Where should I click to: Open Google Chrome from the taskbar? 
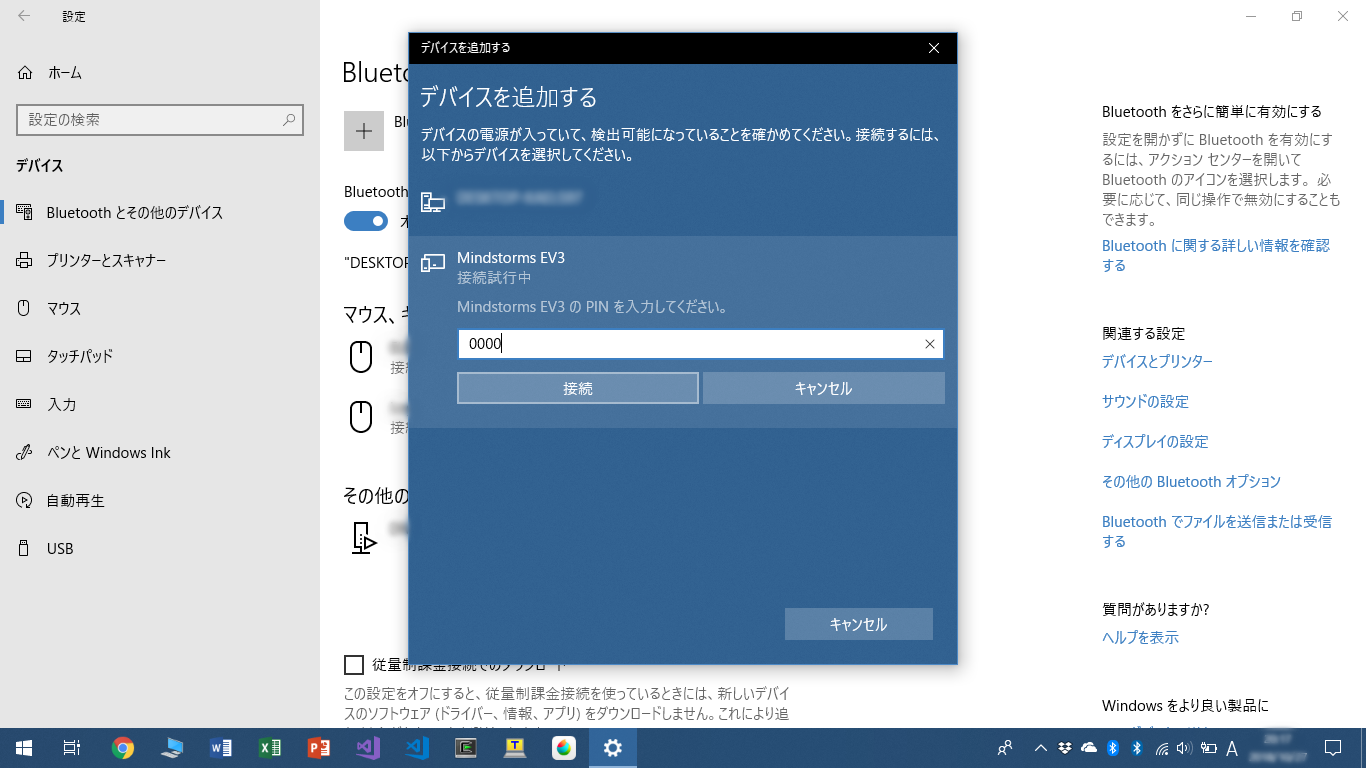[122, 747]
